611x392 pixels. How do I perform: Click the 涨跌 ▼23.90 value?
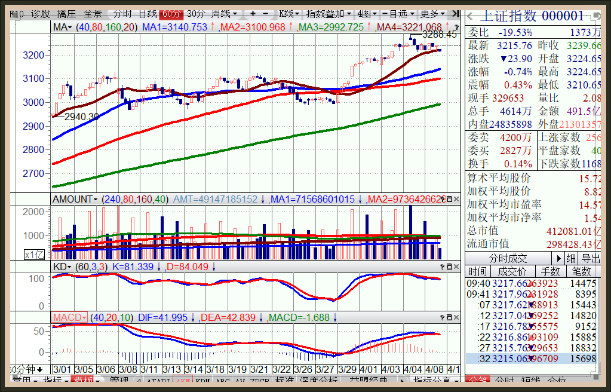coord(516,59)
